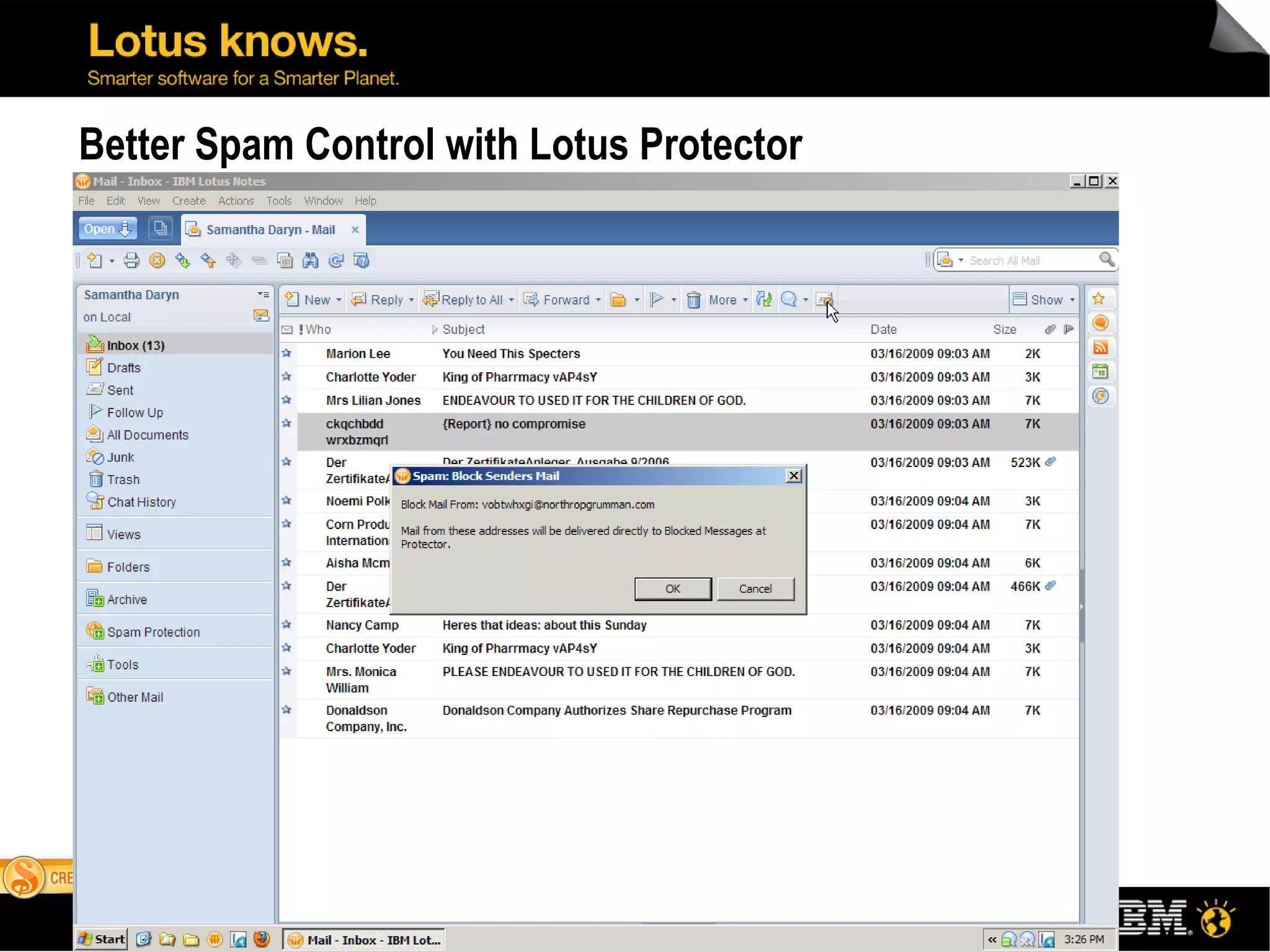Viewport: 1270px width, 952px height.
Task: Click OK in the Block Senders dialog
Action: click(x=673, y=589)
